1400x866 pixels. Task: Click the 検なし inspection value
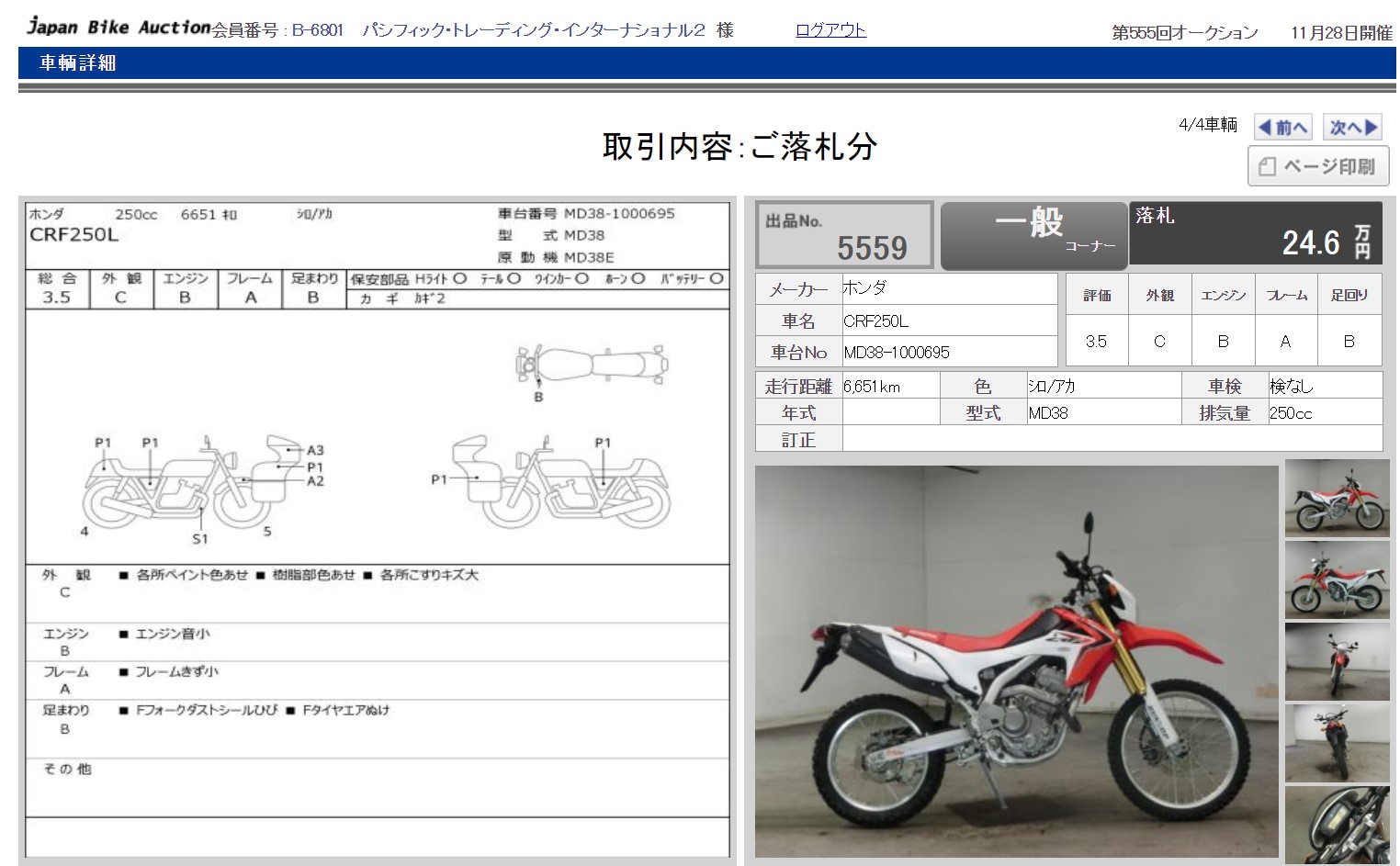pos(1292,387)
